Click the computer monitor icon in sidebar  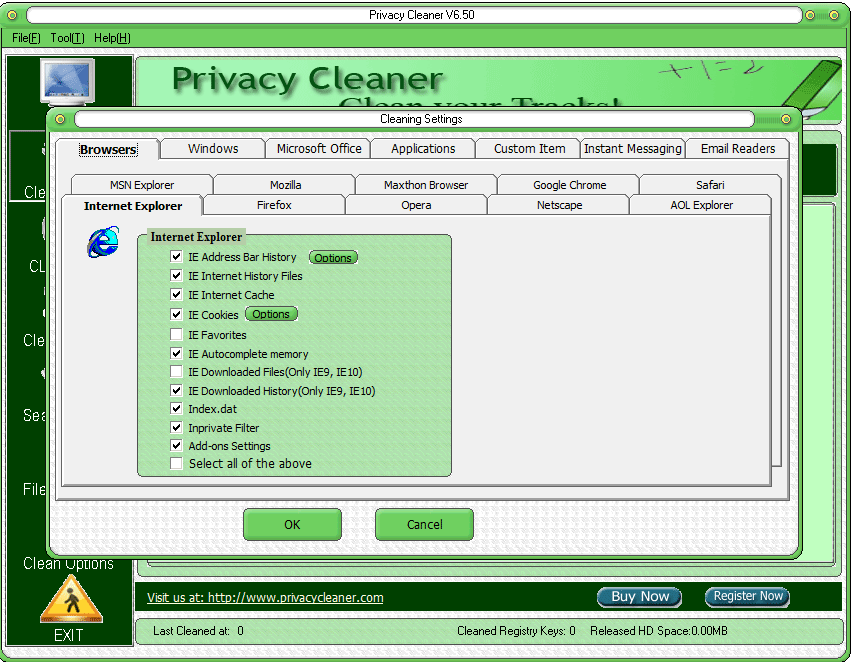coord(68,82)
